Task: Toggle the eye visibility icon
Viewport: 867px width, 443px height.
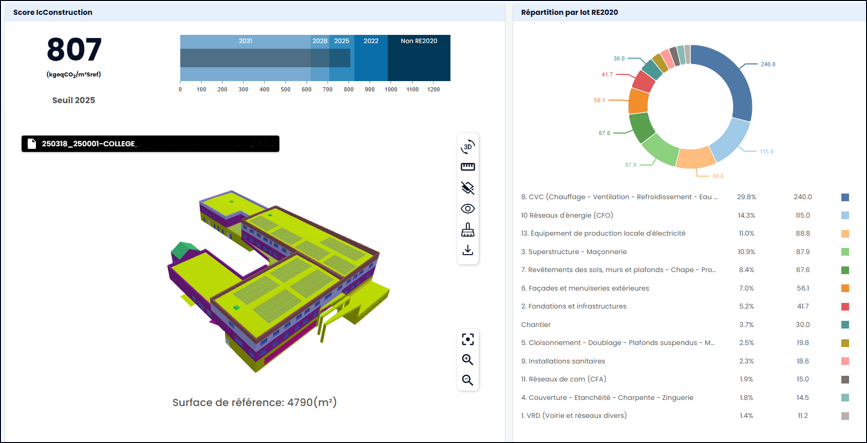Action: point(468,209)
